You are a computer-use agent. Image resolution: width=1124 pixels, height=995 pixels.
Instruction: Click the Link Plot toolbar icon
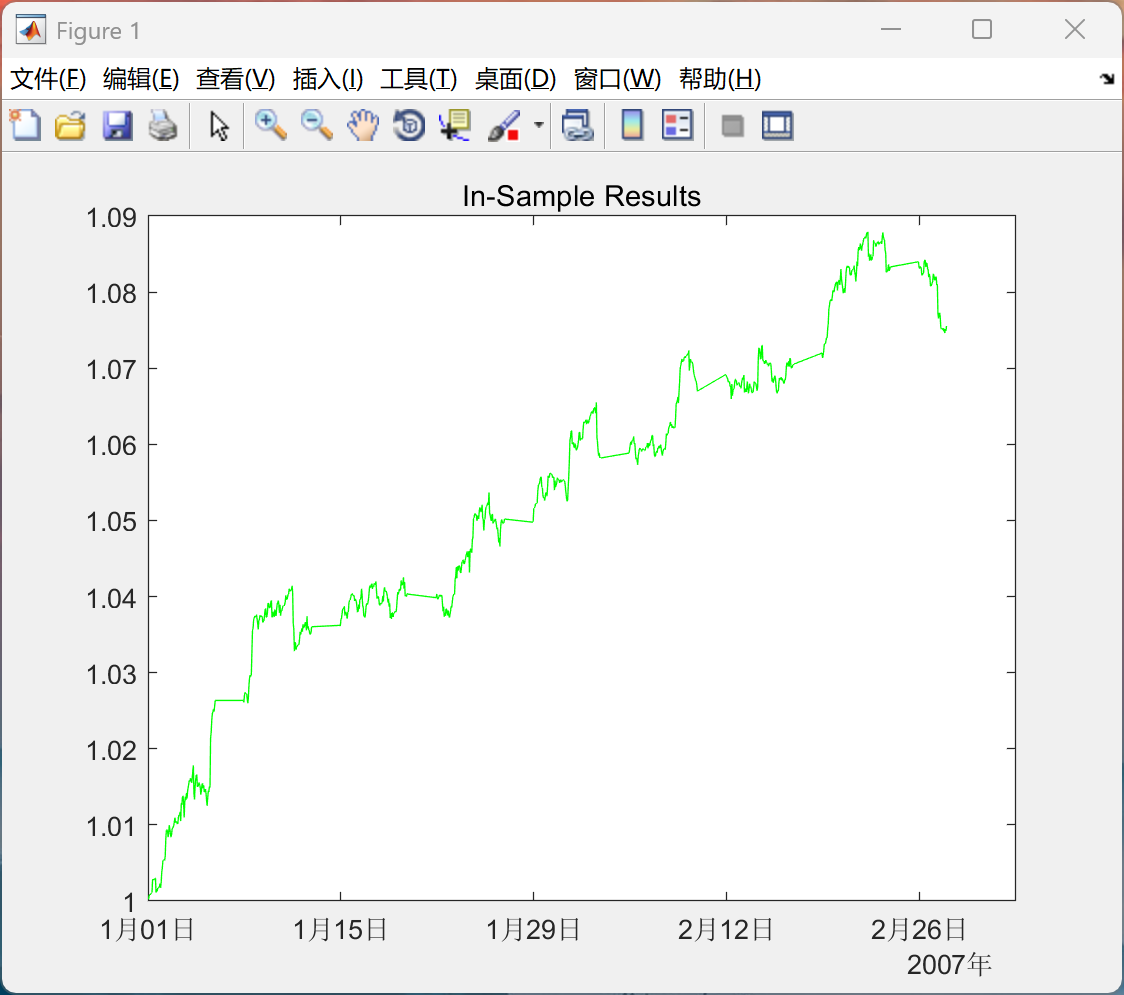577,125
